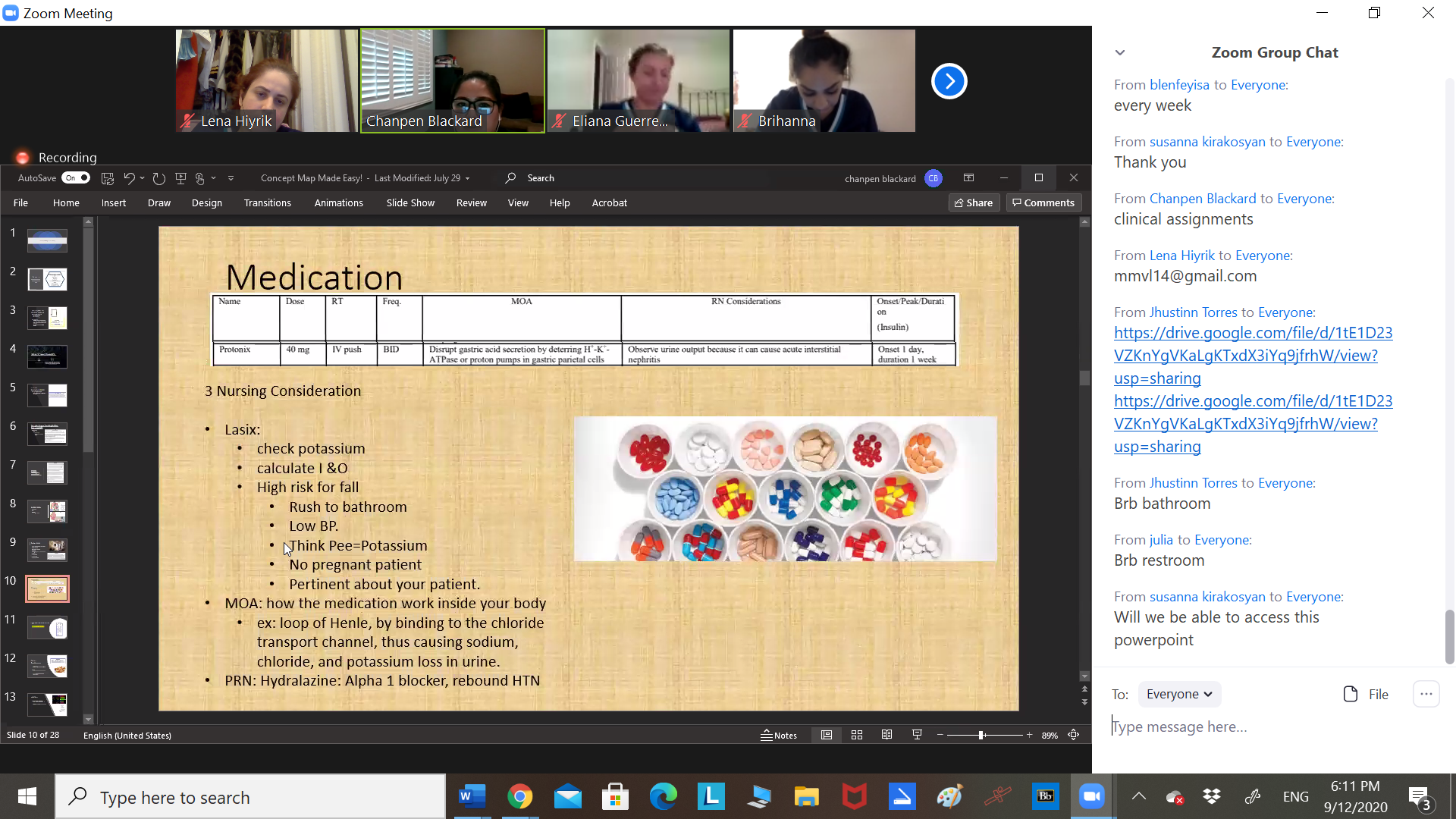Open the File menu
1456x819 pixels.
(x=20, y=202)
